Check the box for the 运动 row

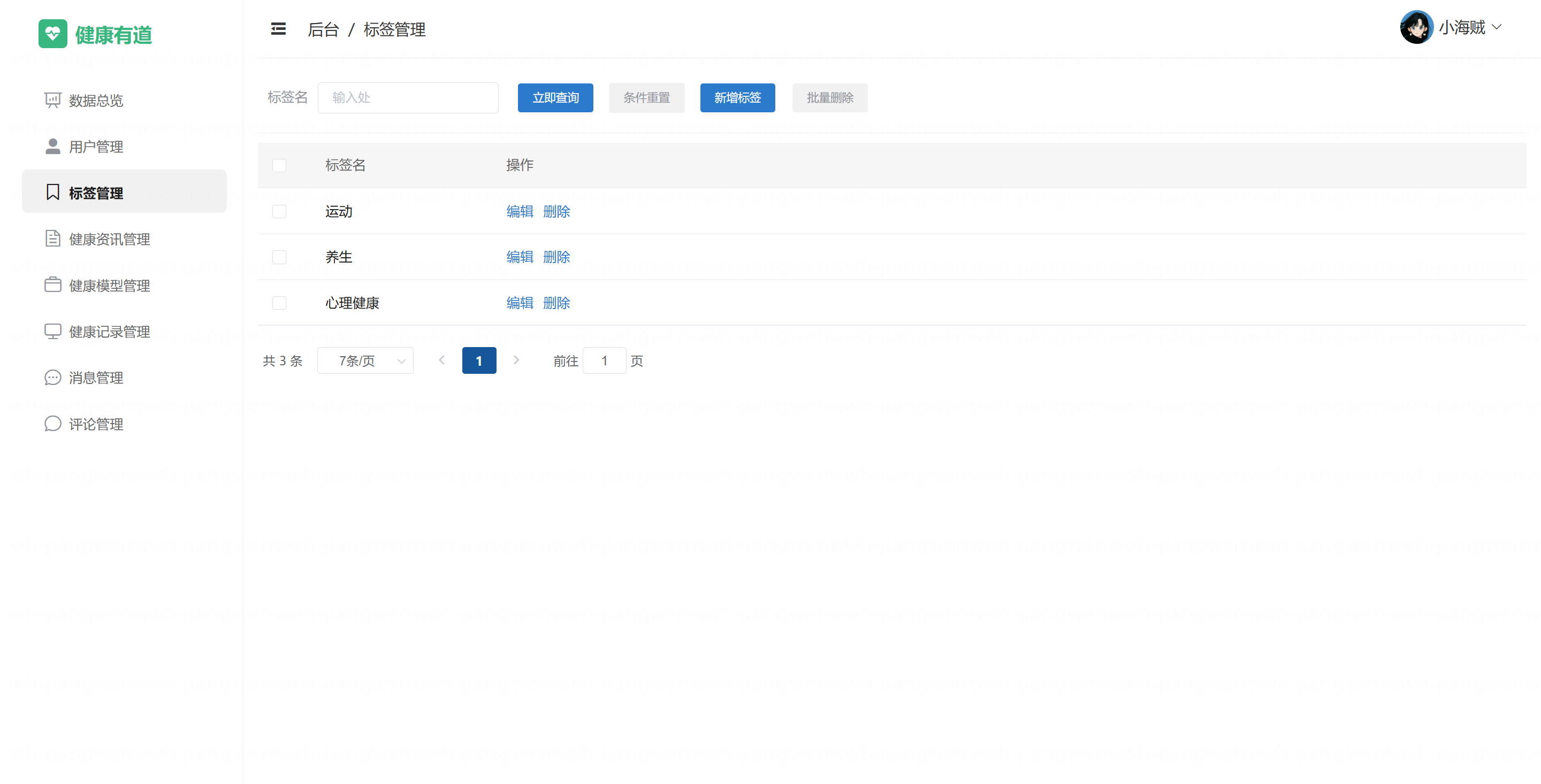279,212
